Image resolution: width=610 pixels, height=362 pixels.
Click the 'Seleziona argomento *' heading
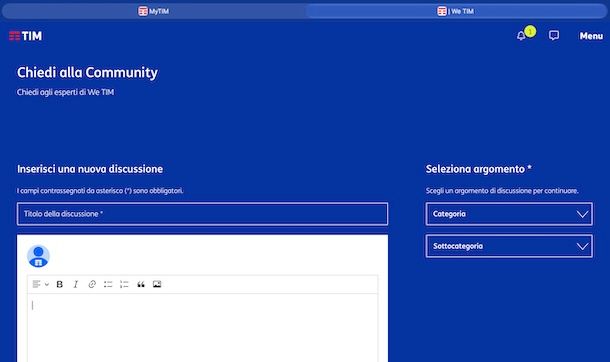[x=479, y=169]
